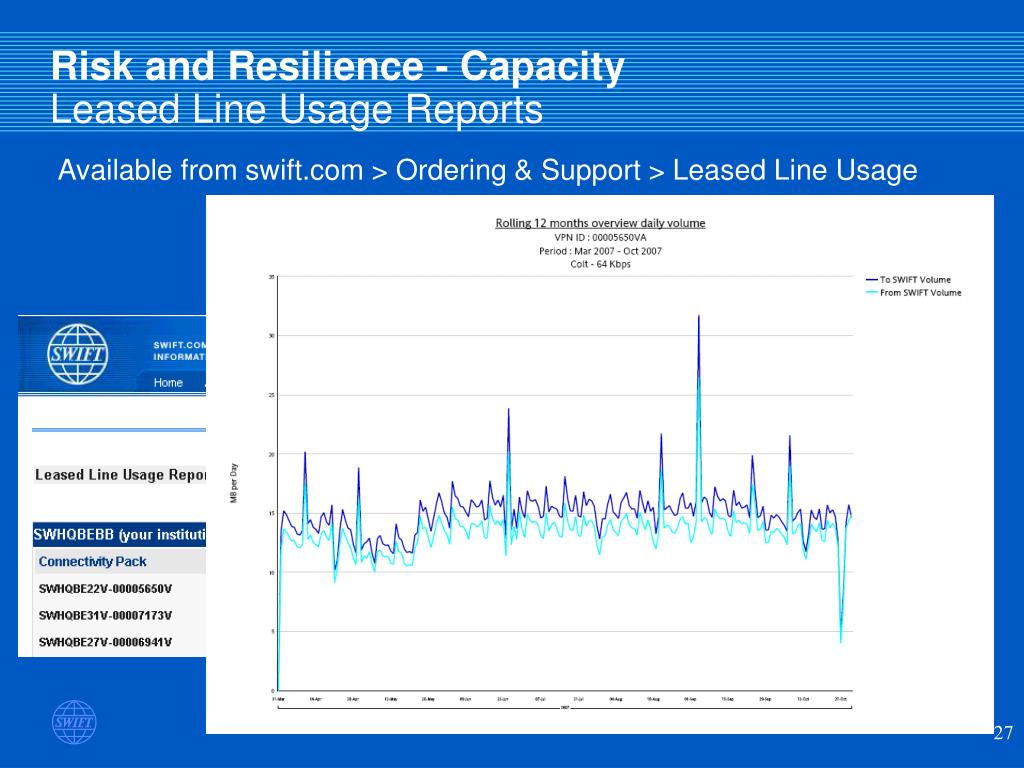Click the slide number 27

[x=1002, y=733]
